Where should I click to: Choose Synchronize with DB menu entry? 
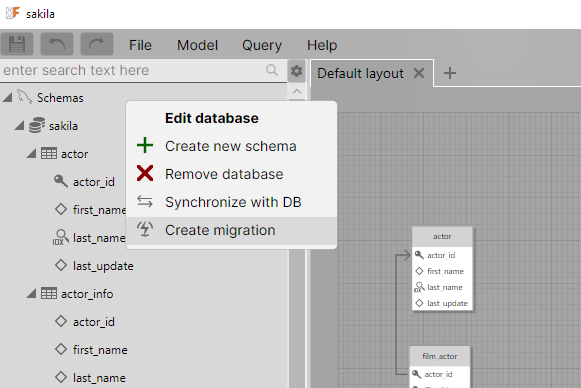coord(231,202)
